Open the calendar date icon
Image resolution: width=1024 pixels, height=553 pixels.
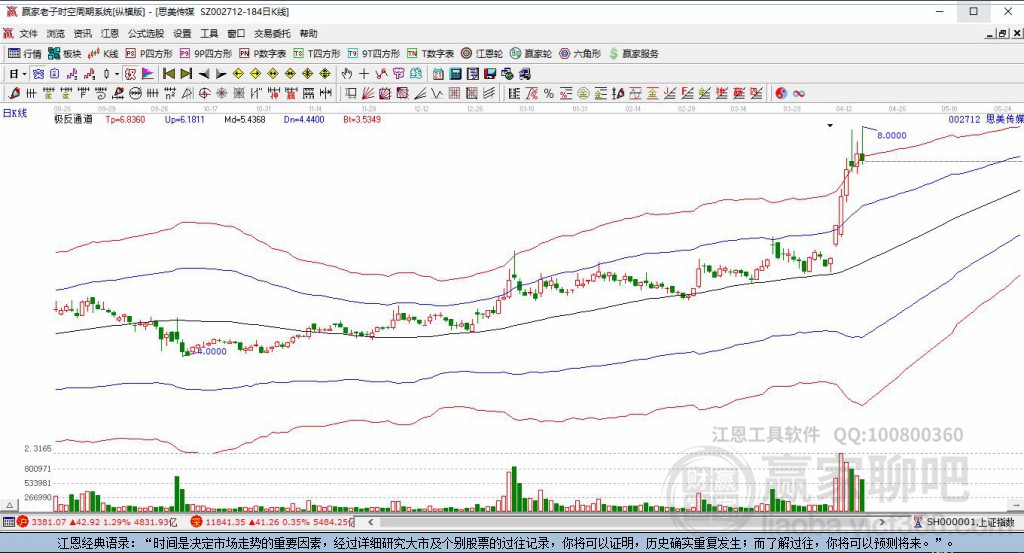pos(438,74)
